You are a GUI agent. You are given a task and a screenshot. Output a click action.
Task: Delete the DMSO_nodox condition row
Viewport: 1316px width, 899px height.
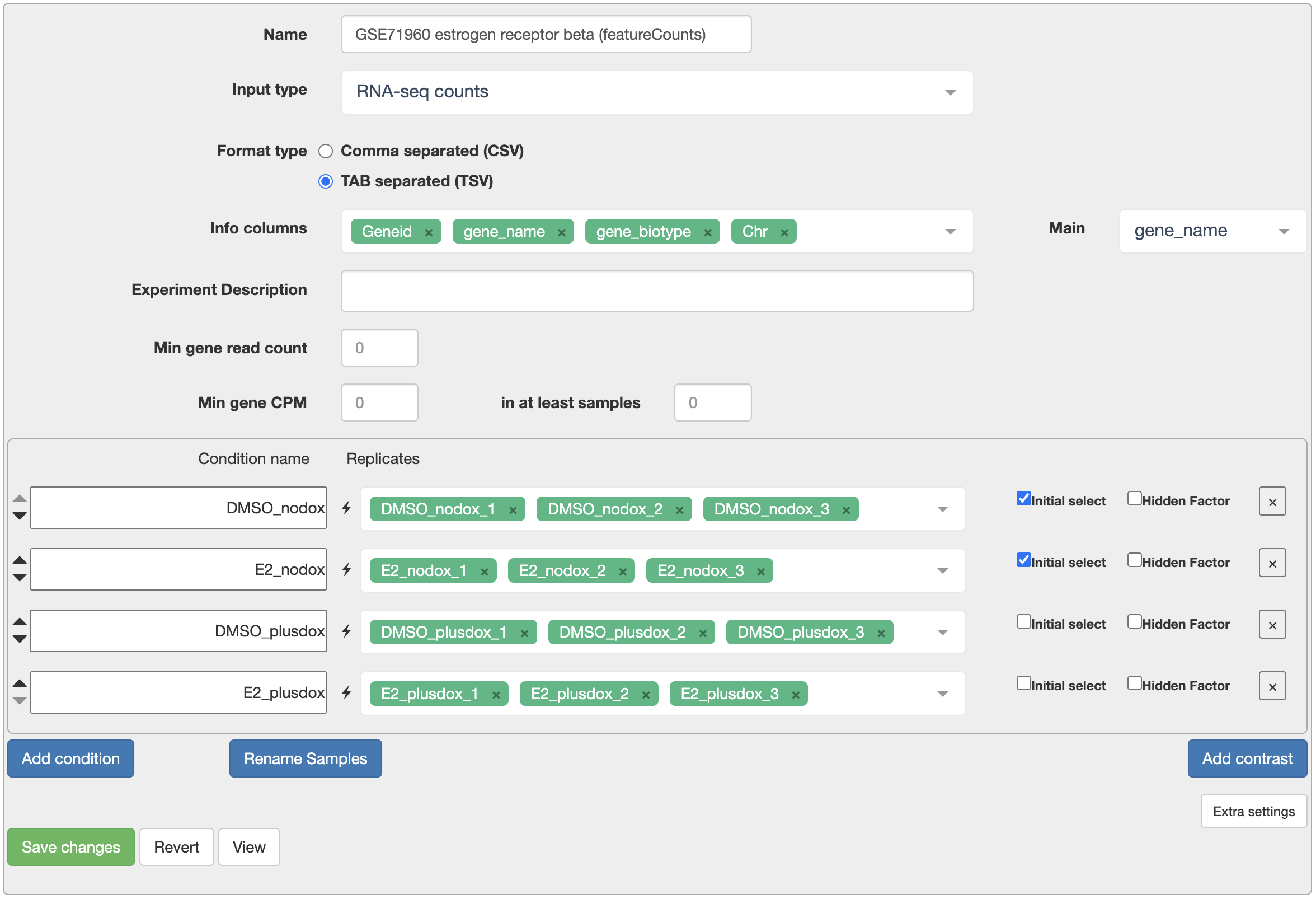click(x=1272, y=502)
